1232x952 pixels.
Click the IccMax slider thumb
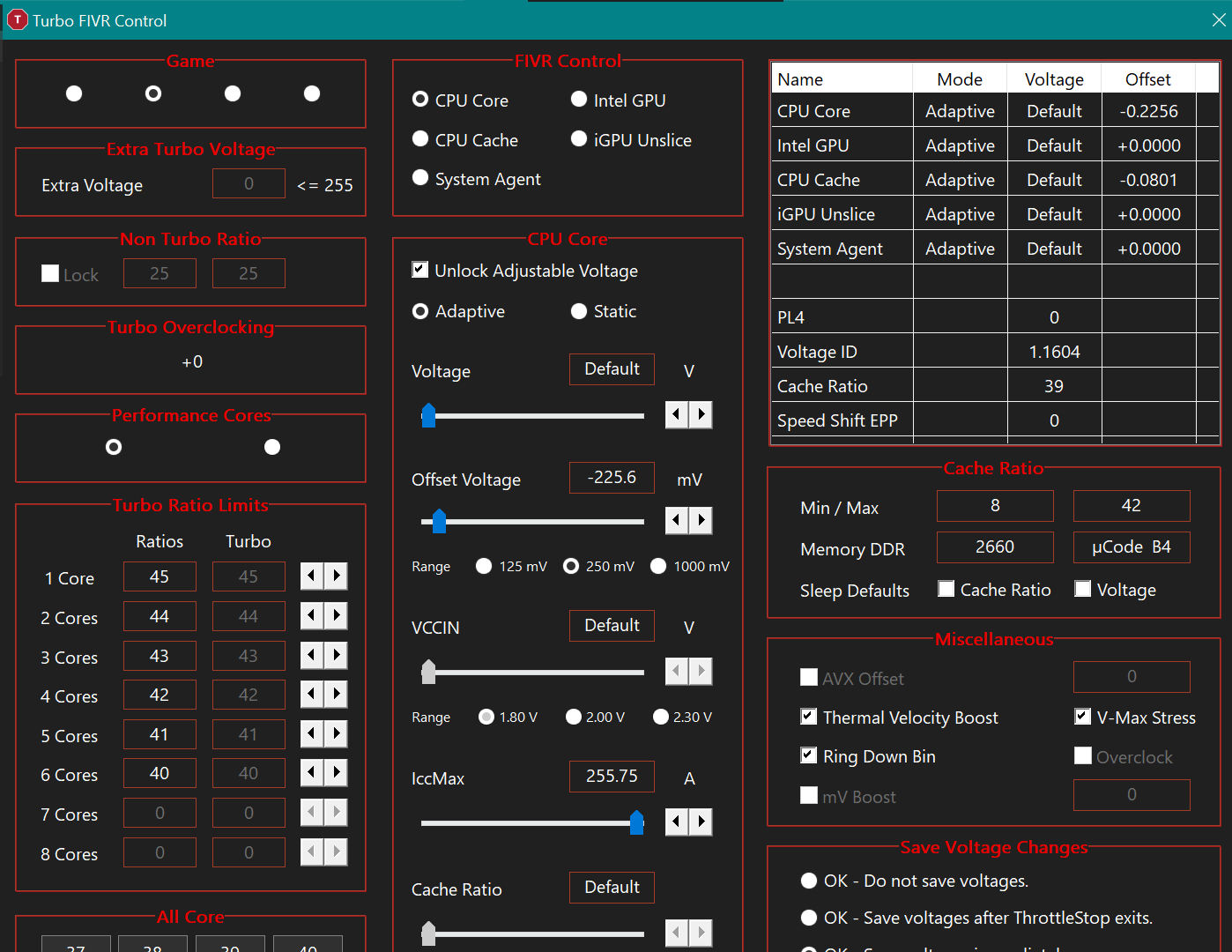pyautogui.click(x=636, y=822)
